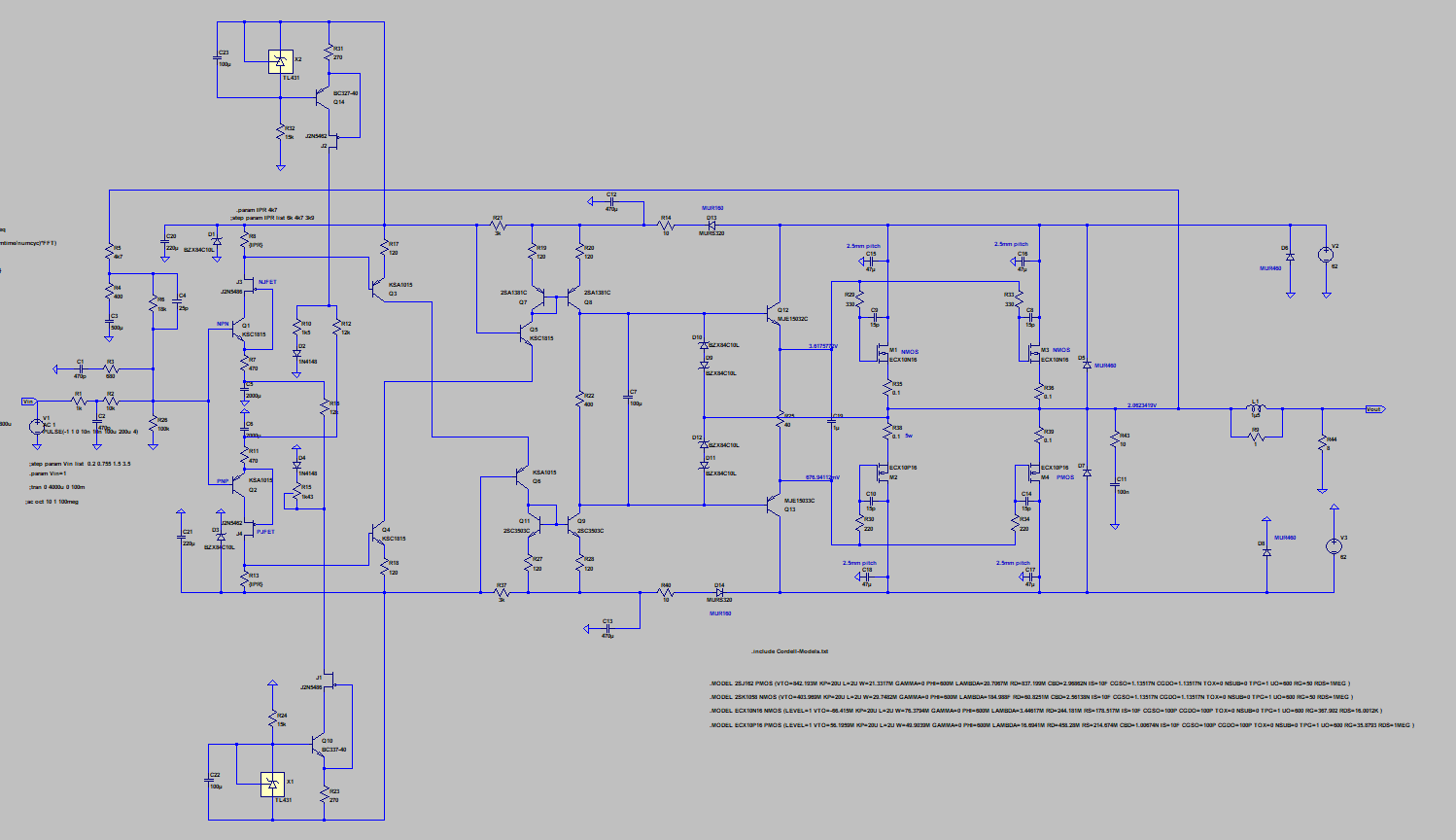Select diode D5 MUR460

1087,363
